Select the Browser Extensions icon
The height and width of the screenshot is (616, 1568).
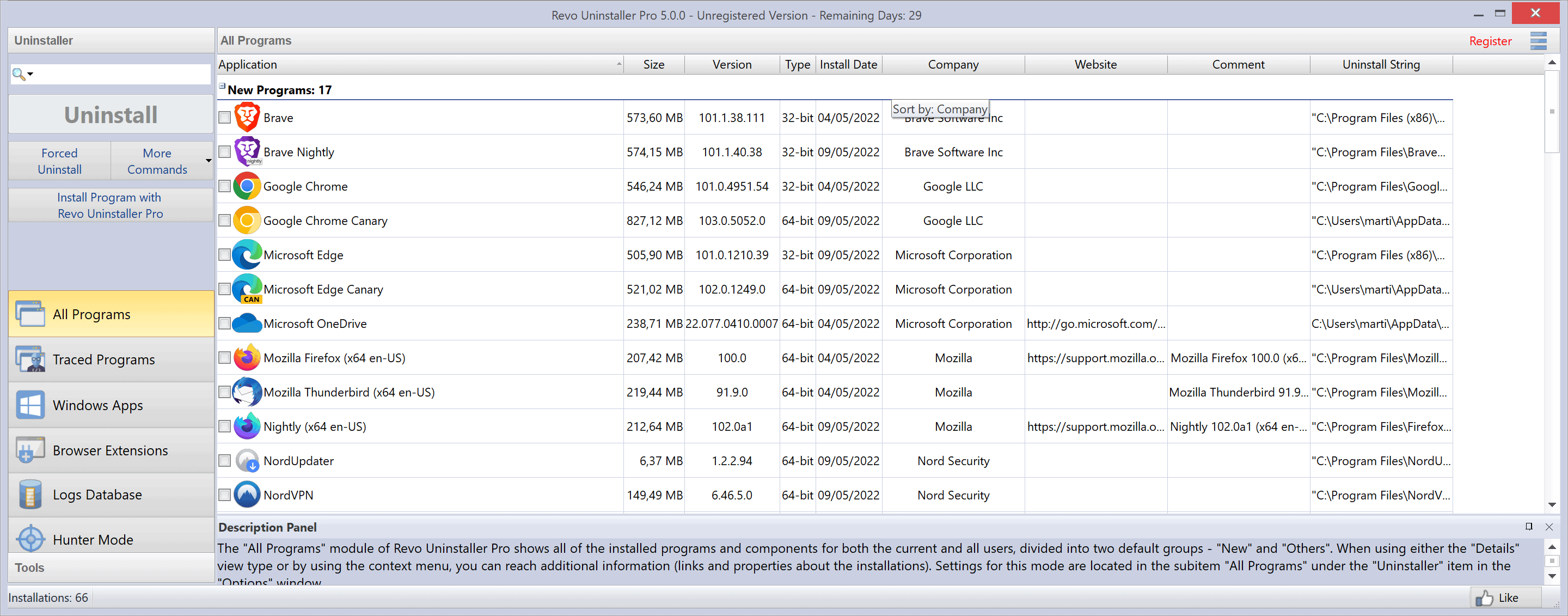(x=31, y=451)
